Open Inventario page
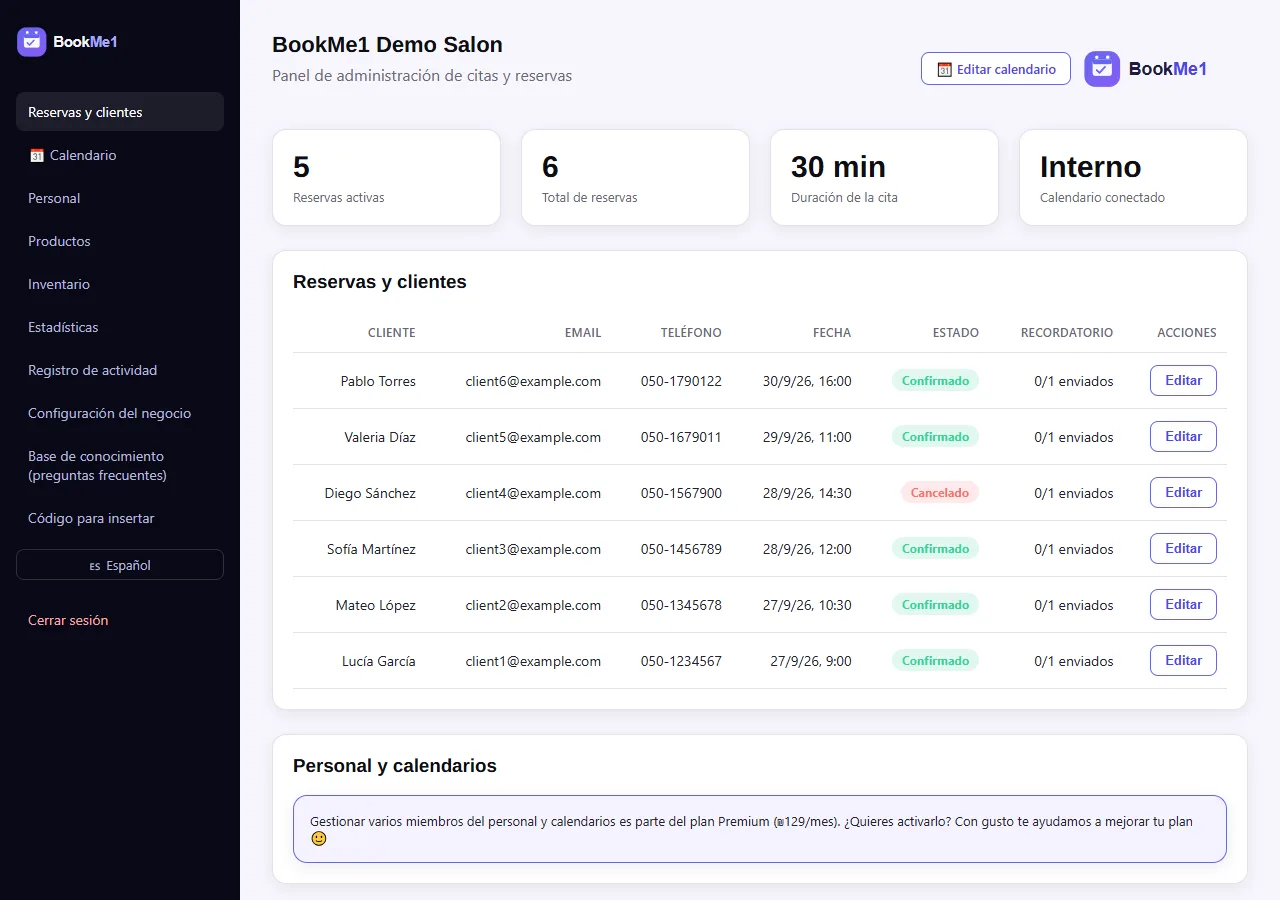 click(120, 284)
